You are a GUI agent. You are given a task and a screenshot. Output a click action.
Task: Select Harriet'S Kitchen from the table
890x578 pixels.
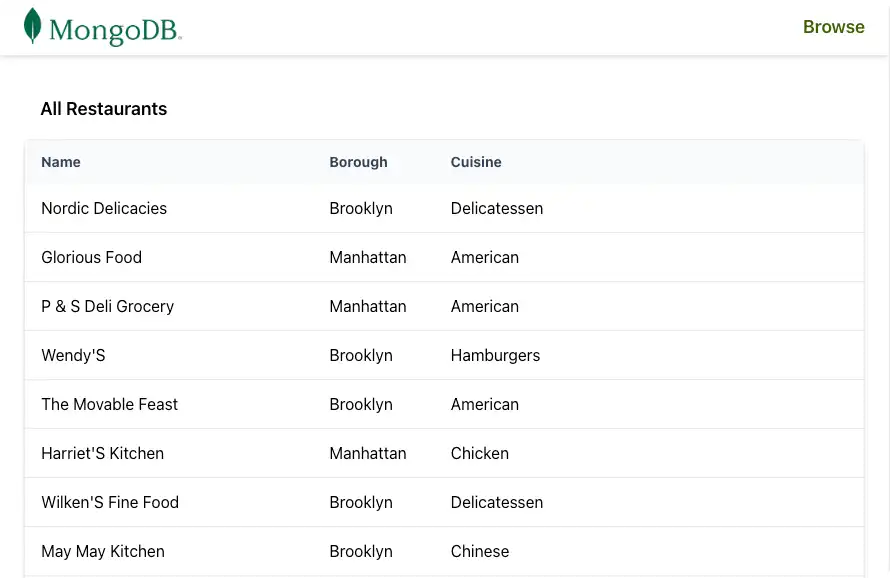[x=102, y=453]
